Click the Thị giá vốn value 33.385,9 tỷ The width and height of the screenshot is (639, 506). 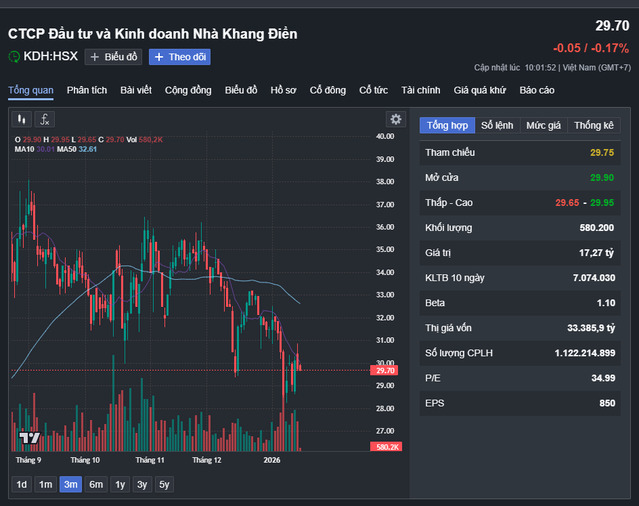click(x=591, y=328)
